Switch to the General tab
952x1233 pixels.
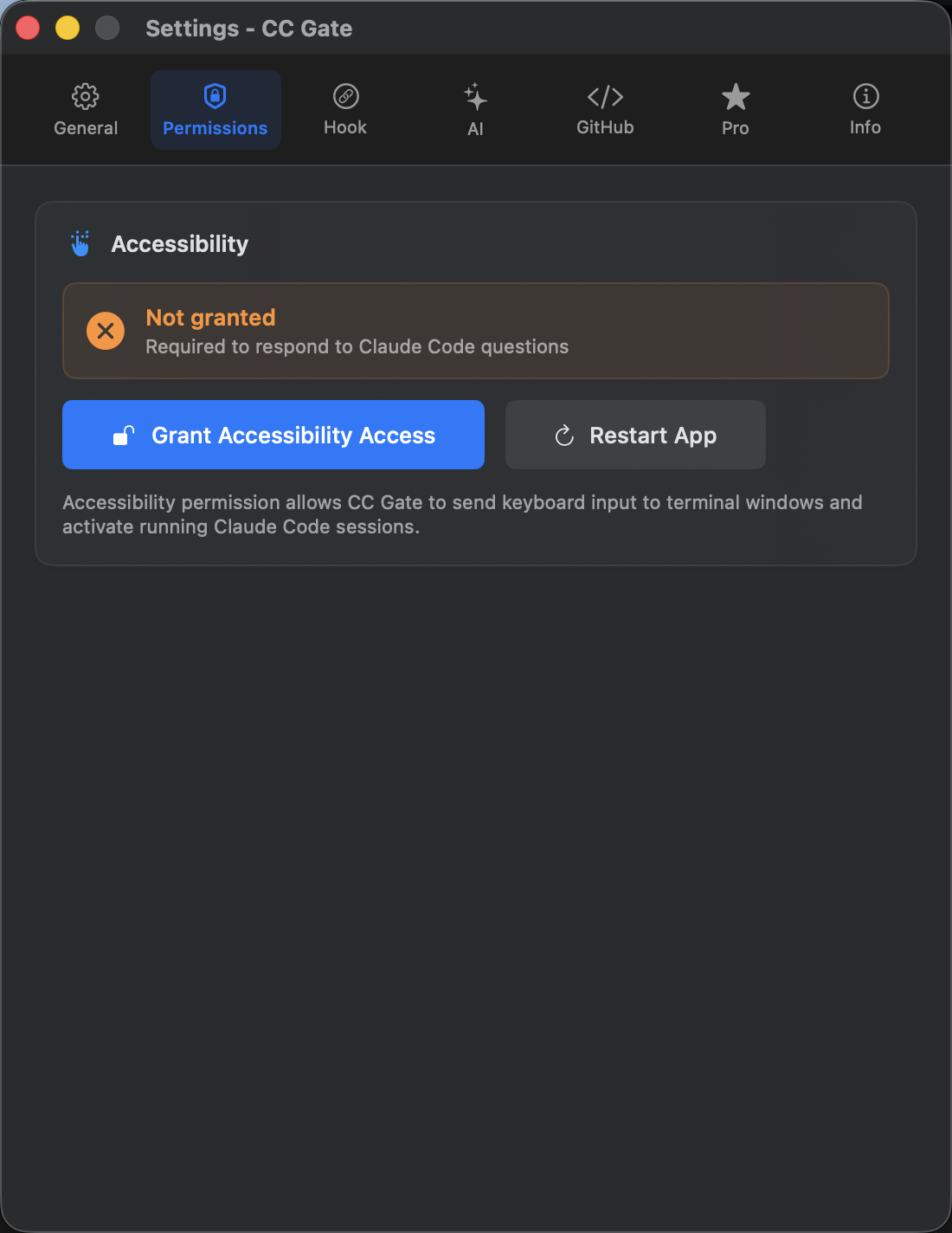coord(85,110)
